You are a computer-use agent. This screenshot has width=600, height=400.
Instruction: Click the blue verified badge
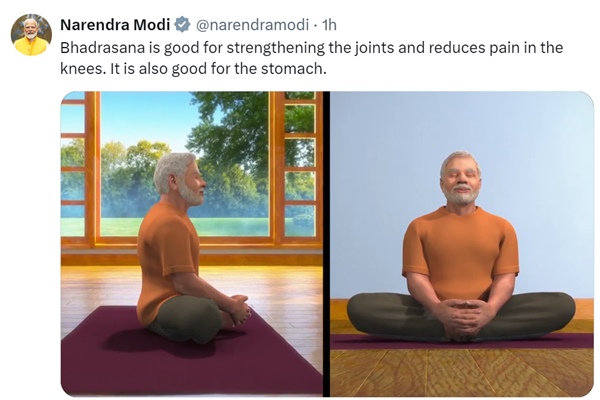point(183,25)
